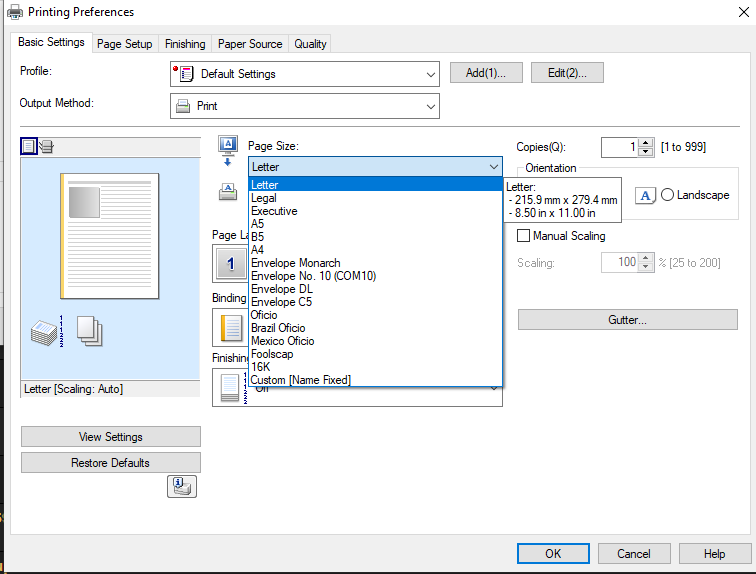The height and width of the screenshot is (574, 756).
Task: Select Legal page size
Action: (375, 198)
